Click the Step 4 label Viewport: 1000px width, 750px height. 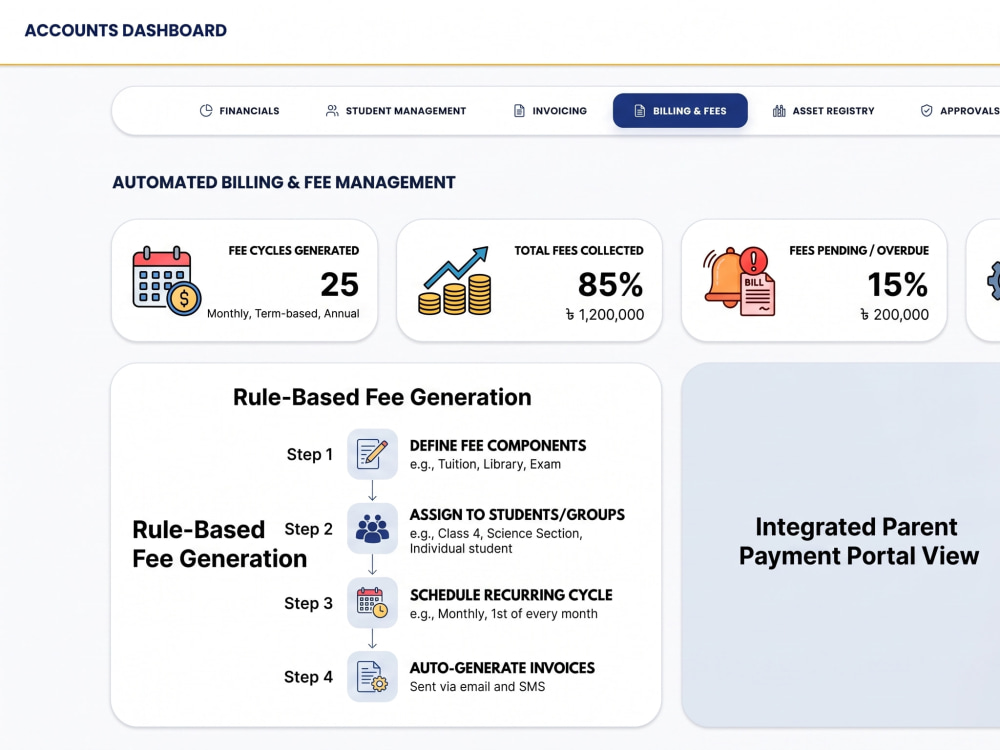click(x=309, y=677)
